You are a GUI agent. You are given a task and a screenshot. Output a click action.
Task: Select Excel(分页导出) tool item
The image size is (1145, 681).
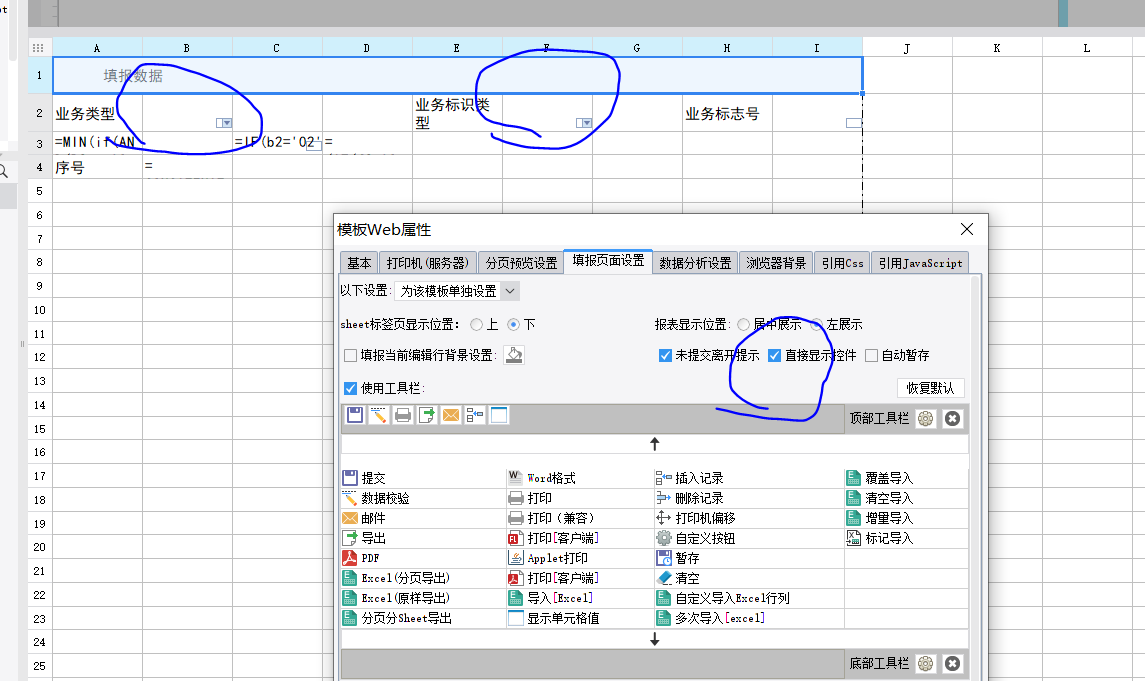(397, 578)
